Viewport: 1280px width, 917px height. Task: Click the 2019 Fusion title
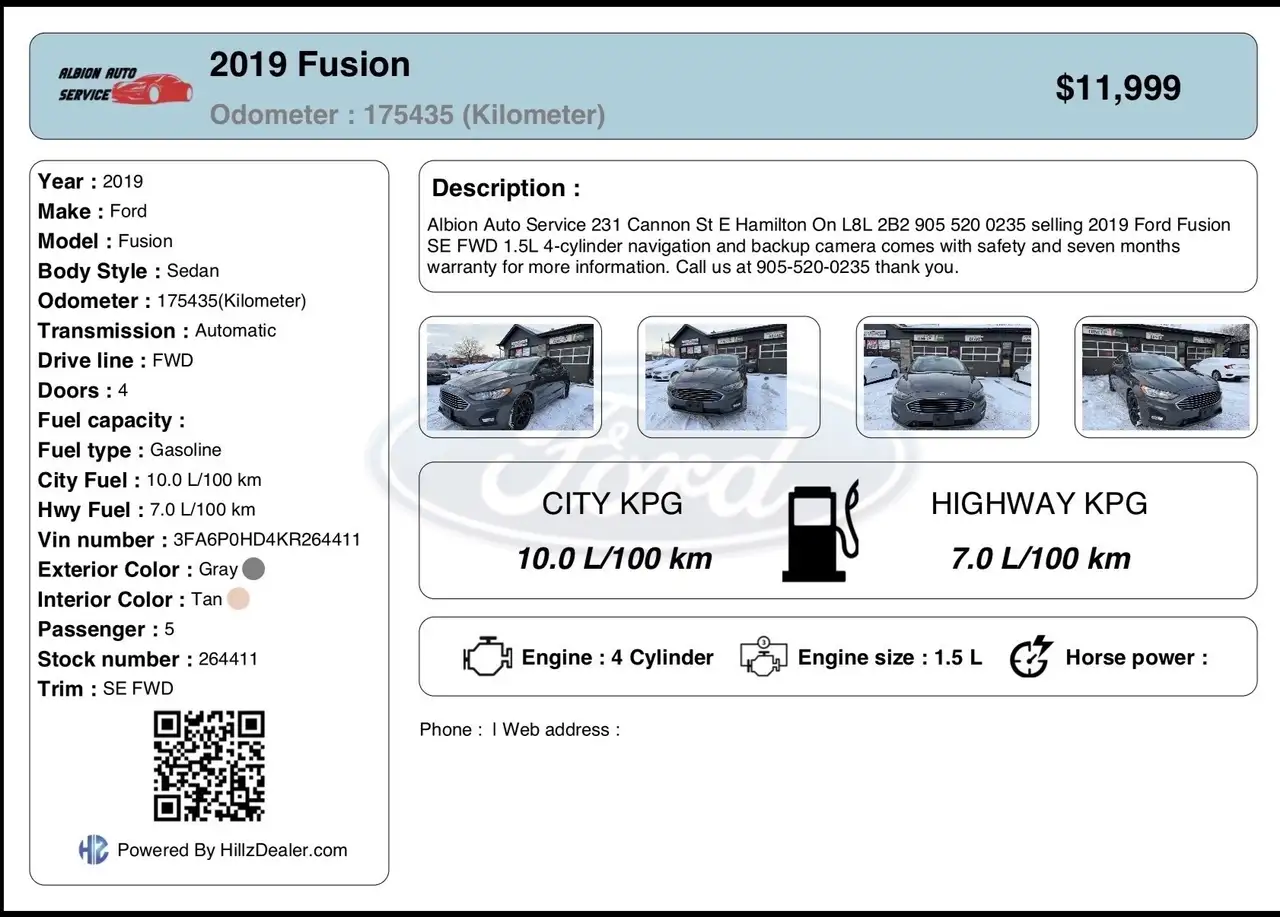click(310, 64)
